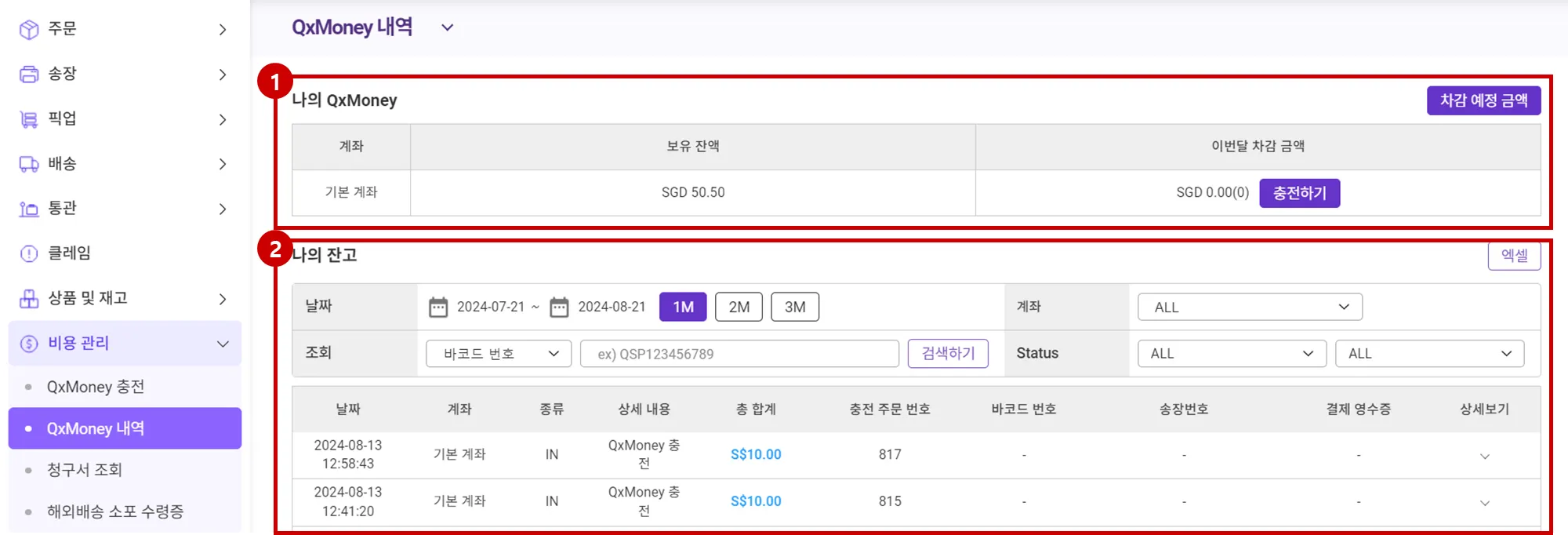Select the 1M date range toggle

[683, 307]
